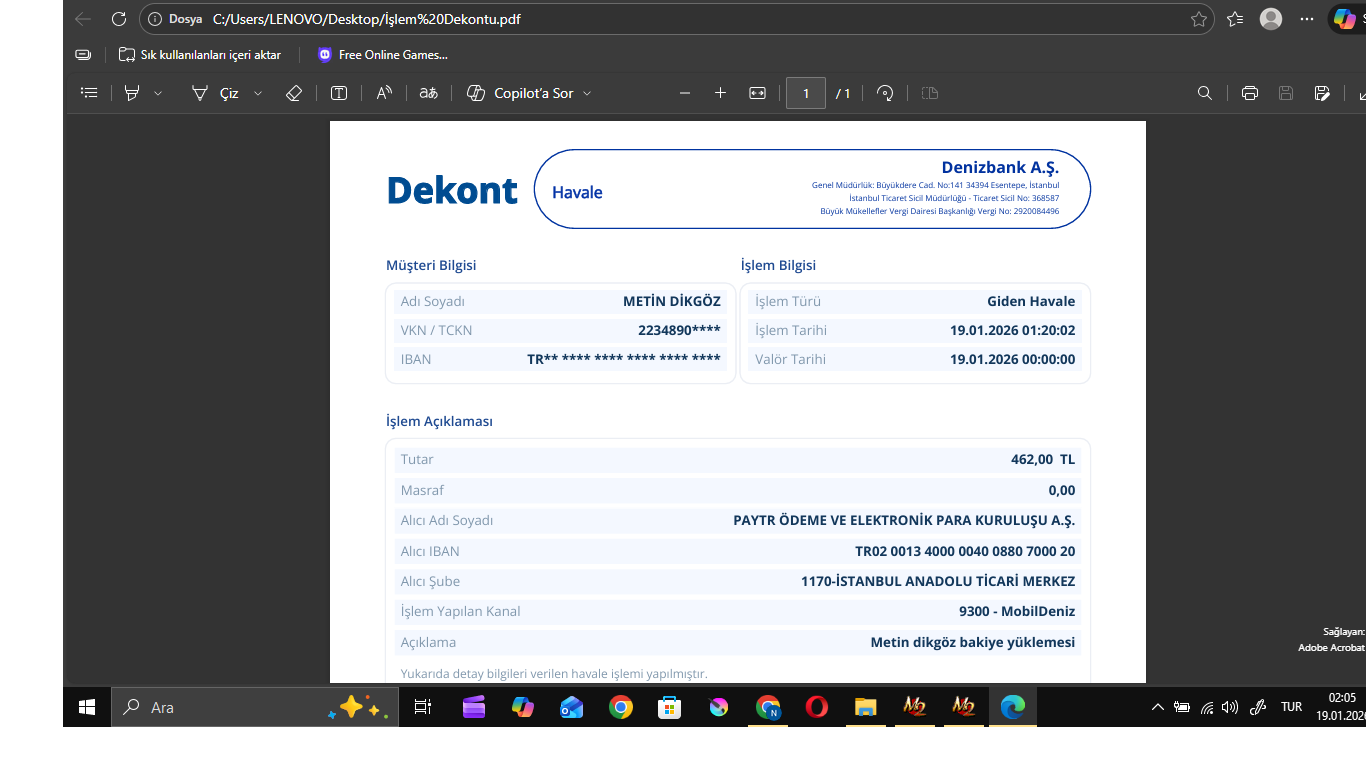The height and width of the screenshot is (768, 1366).
Task: Select the PDF highlight tool
Action: click(x=131, y=93)
